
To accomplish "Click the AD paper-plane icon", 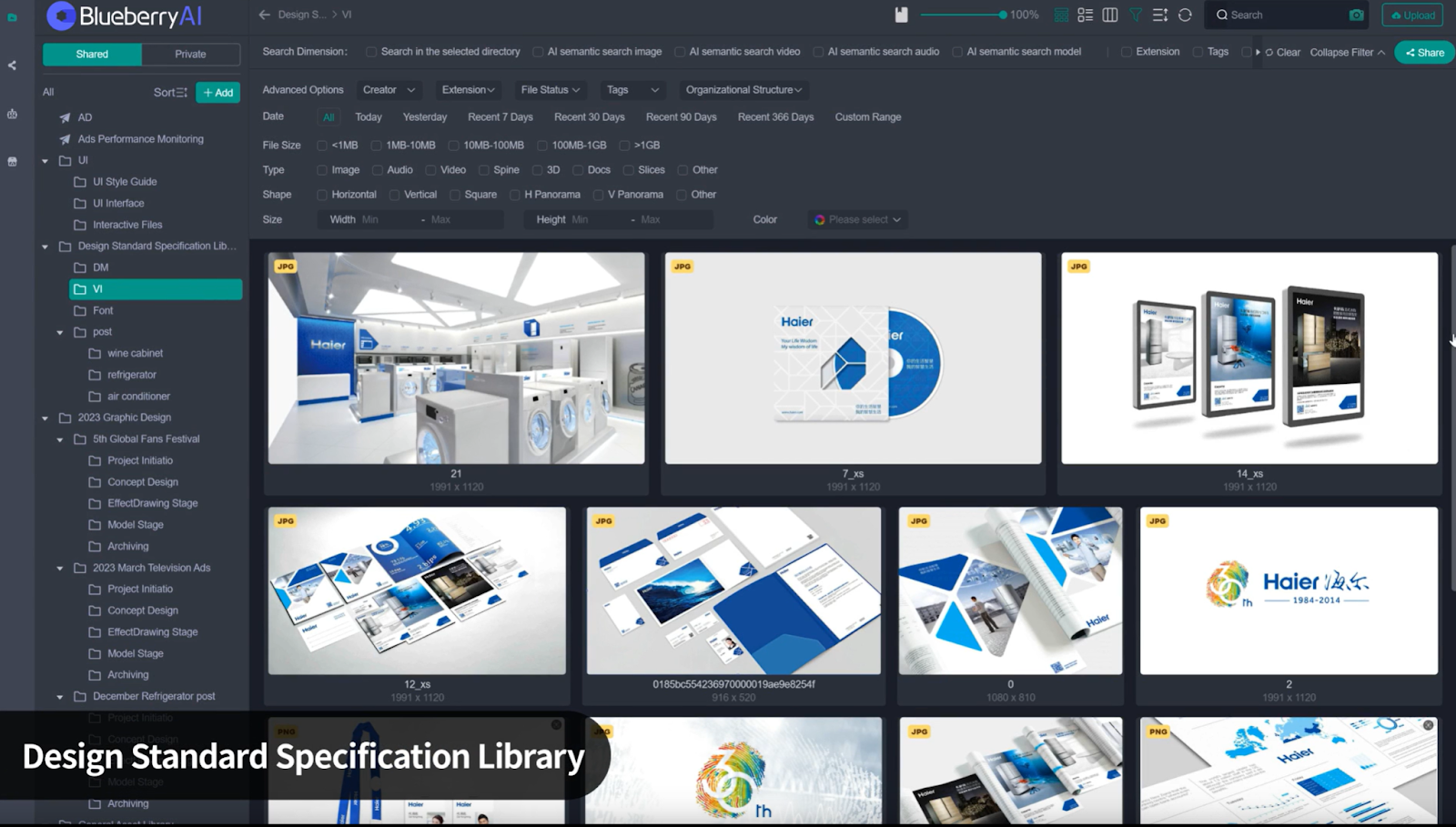I will [x=65, y=117].
